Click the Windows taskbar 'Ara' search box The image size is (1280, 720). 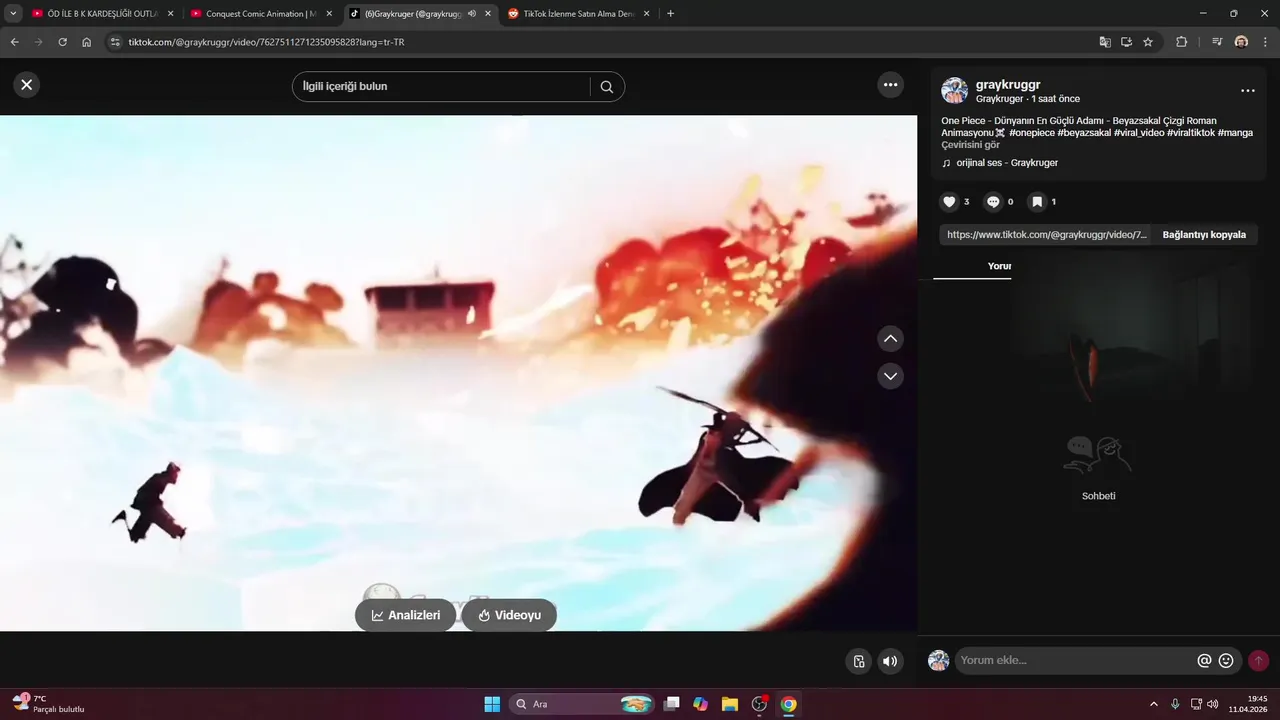pyautogui.click(x=583, y=704)
